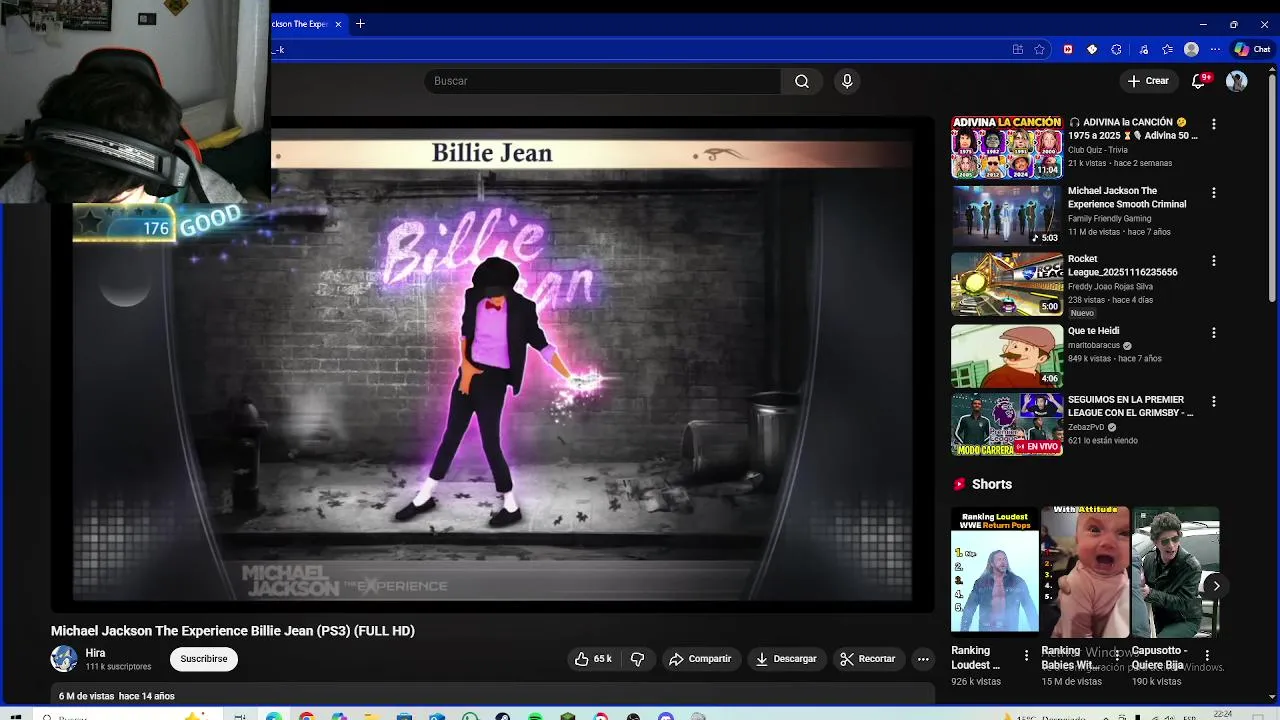Image resolution: width=1280 pixels, height=720 pixels.
Task: Click the video title Michael Jackson The Experience Billie Jean
Action: coord(233,631)
